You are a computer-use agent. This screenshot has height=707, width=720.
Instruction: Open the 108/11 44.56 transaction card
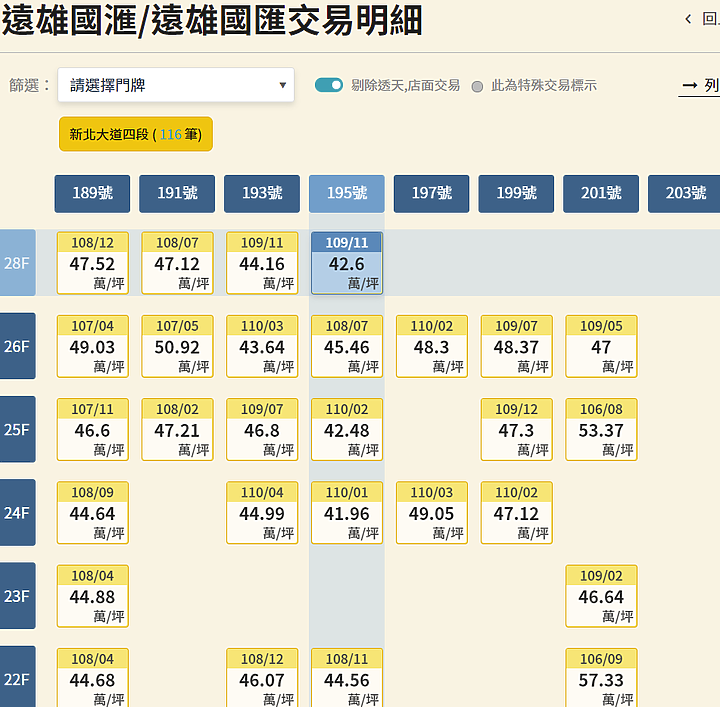[347, 678]
